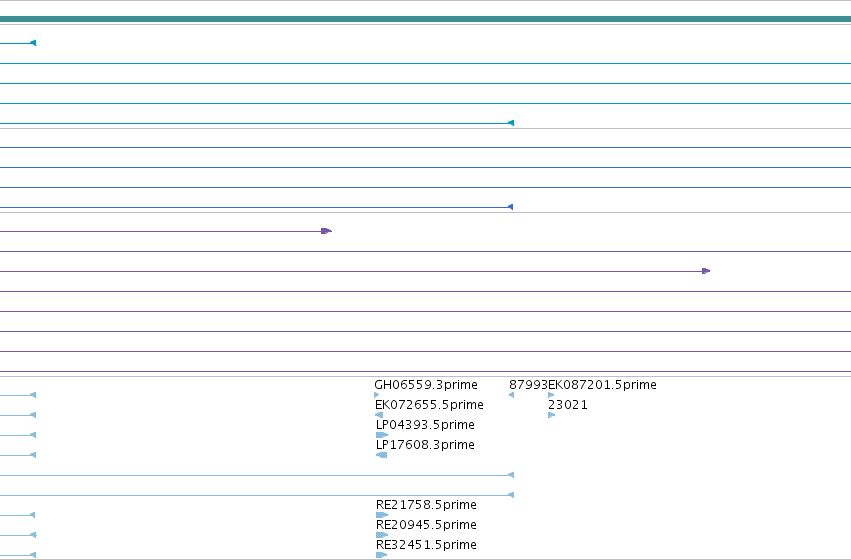The height and width of the screenshot is (560, 851).
Task: Click the purple arrowhead of the longer purple feature
Action: [706, 271]
